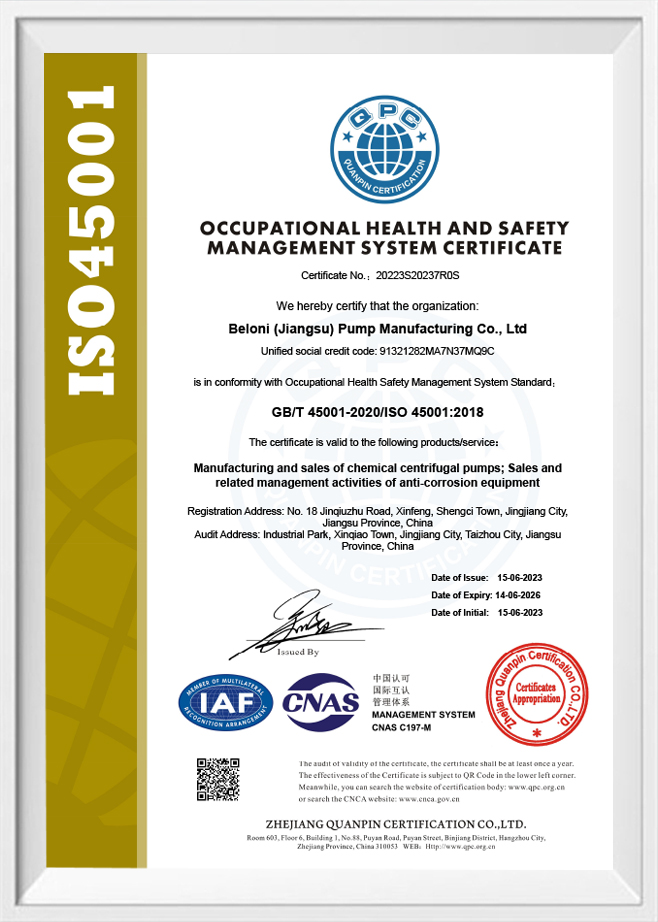The image size is (658, 922).
Task: Click Date of Issue 15-06-2023
Action: pyautogui.click(x=487, y=577)
